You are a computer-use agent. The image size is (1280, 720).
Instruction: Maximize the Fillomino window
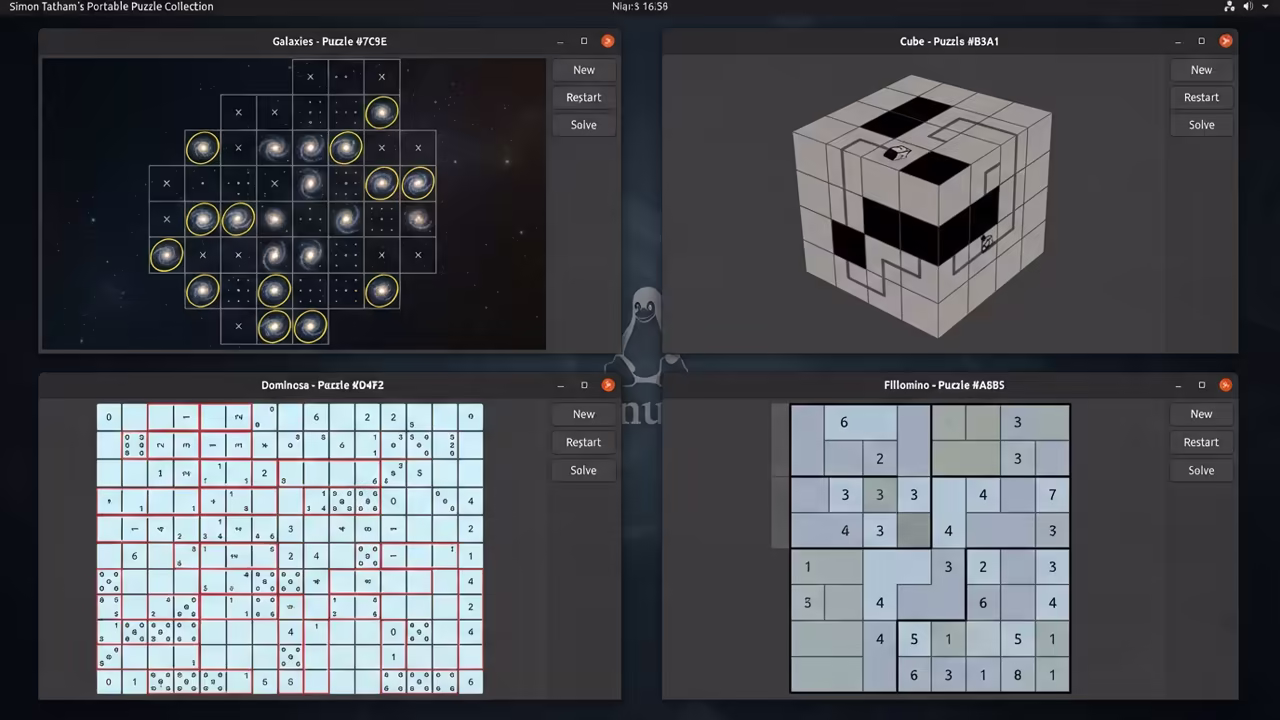[x=1202, y=385]
